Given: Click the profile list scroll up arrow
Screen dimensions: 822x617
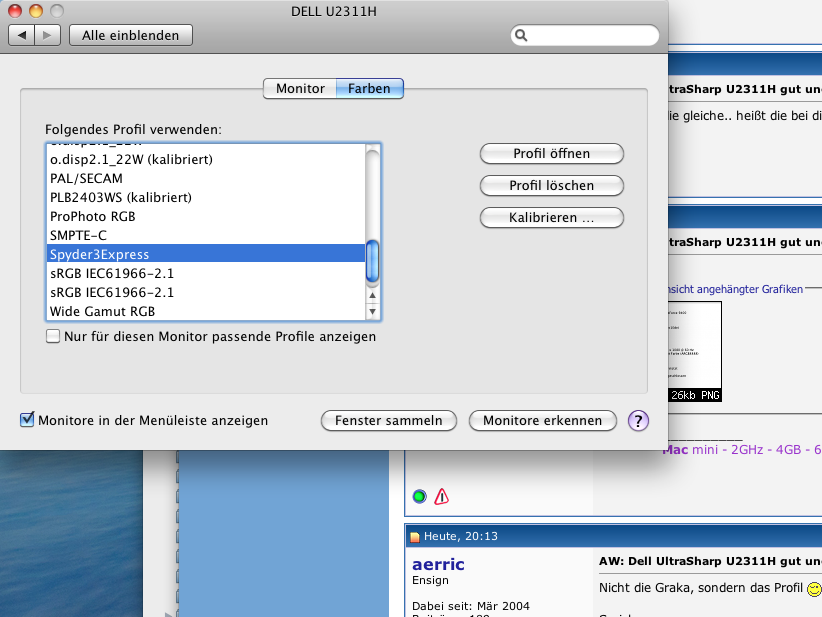Looking at the screenshot, I should 372,295.
